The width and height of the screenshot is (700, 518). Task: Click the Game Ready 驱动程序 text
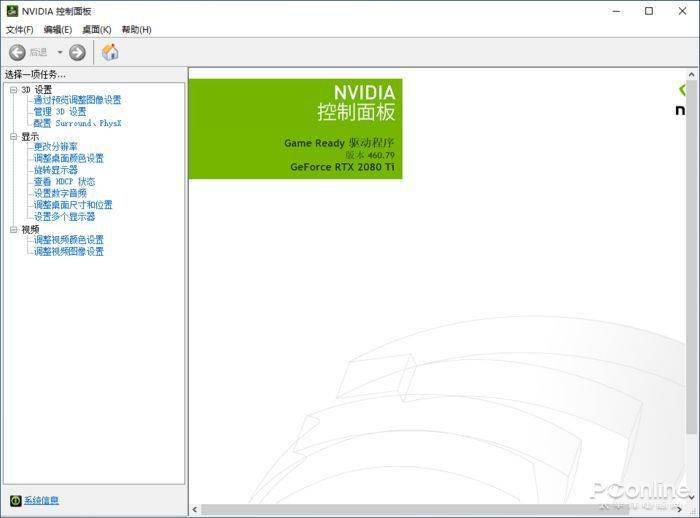pos(339,143)
